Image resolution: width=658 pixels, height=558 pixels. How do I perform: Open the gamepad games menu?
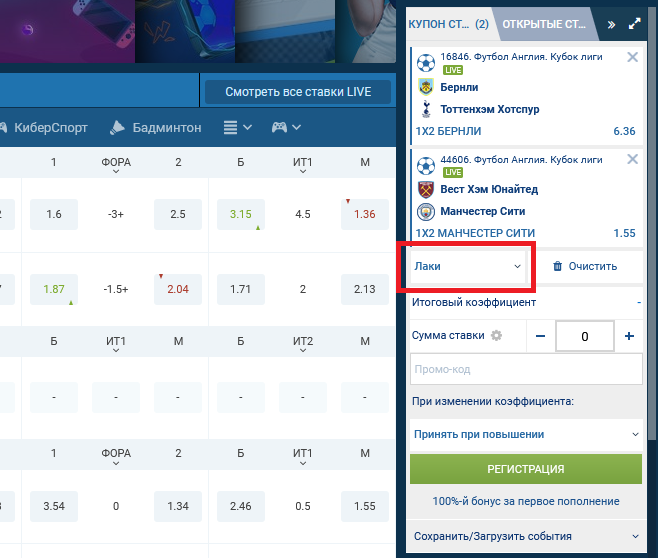pyautogui.click(x=286, y=128)
